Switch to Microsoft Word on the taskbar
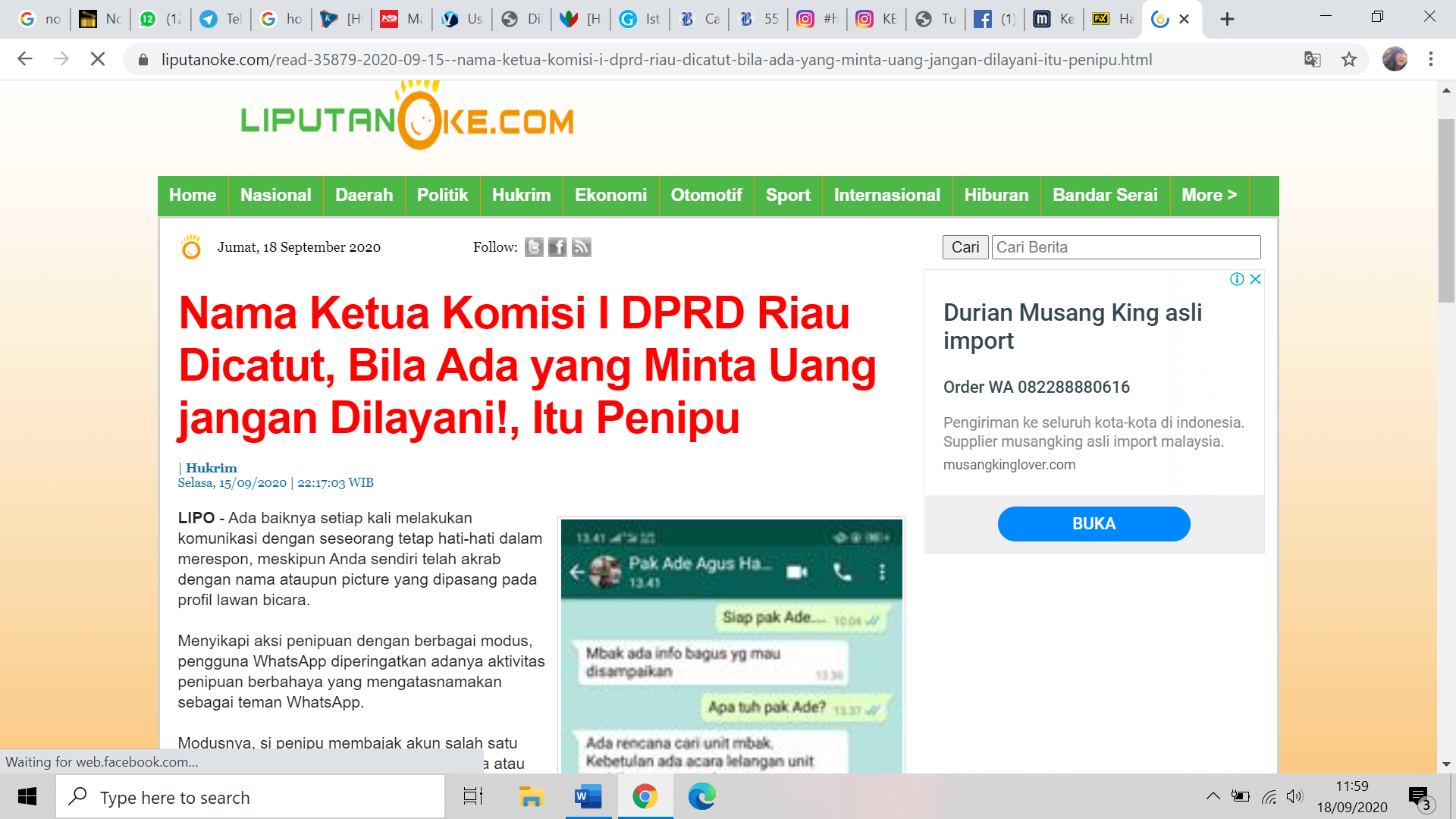 coord(588,796)
